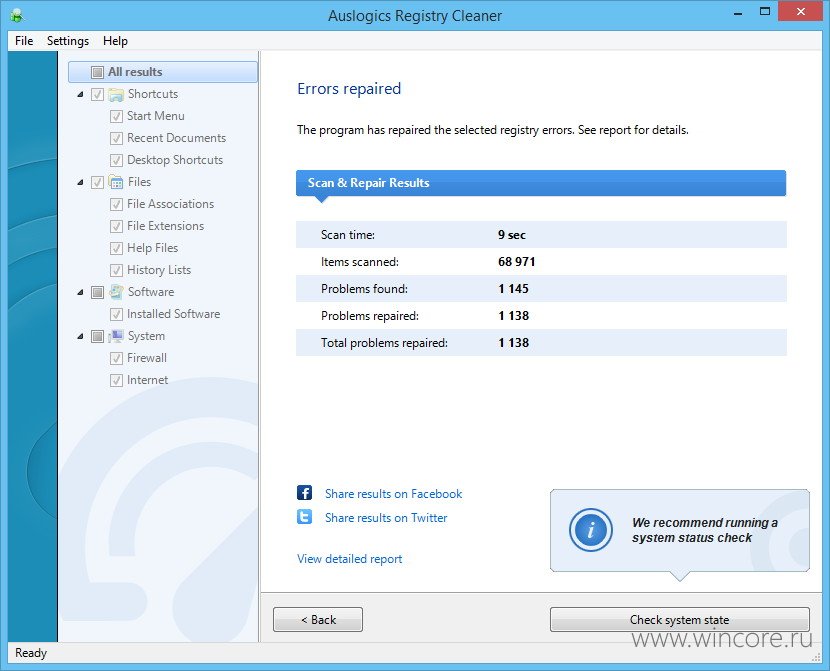Select the Internet label
Viewport: 830px width, 671px height.
147,380
